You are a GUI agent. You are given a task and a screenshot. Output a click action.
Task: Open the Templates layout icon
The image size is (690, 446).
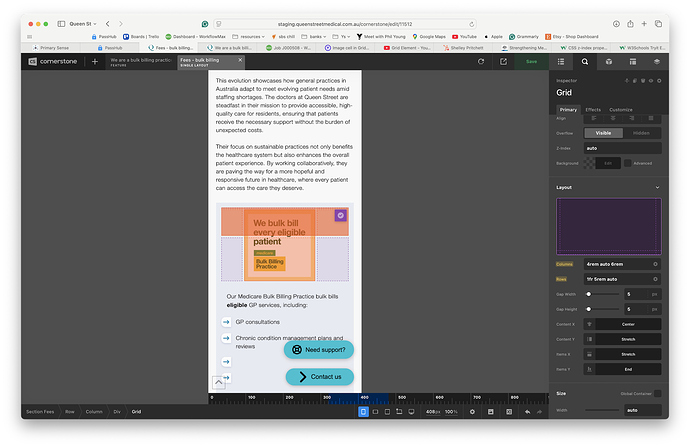click(632, 61)
